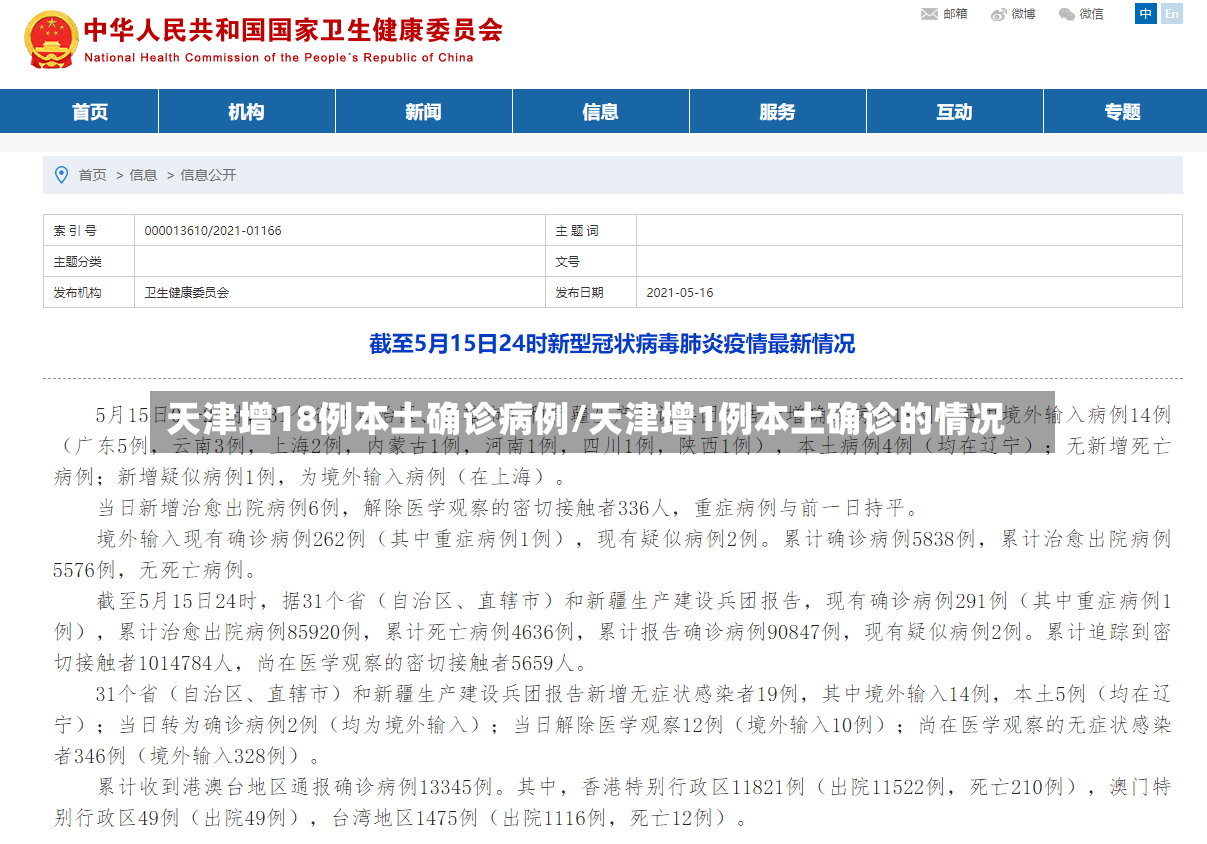Click the National Health Commission English title
This screenshot has height=844, width=1207.
click(279, 57)
